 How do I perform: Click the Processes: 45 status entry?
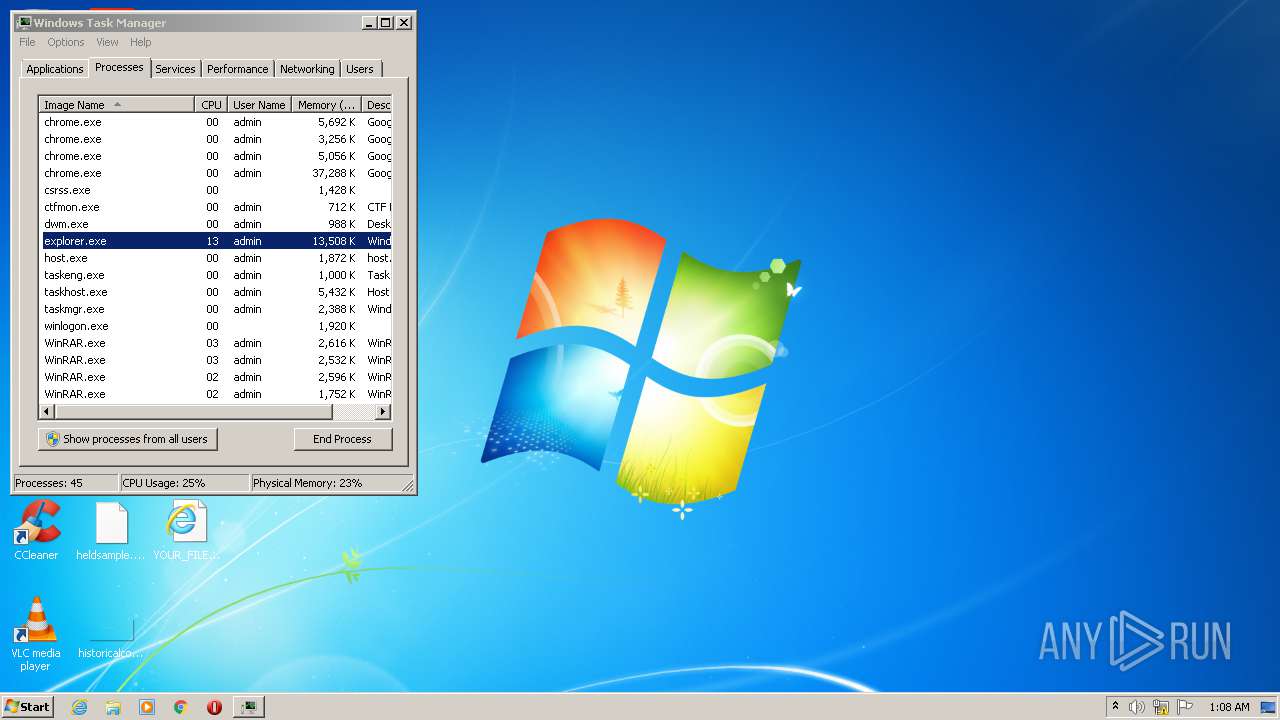65,483
